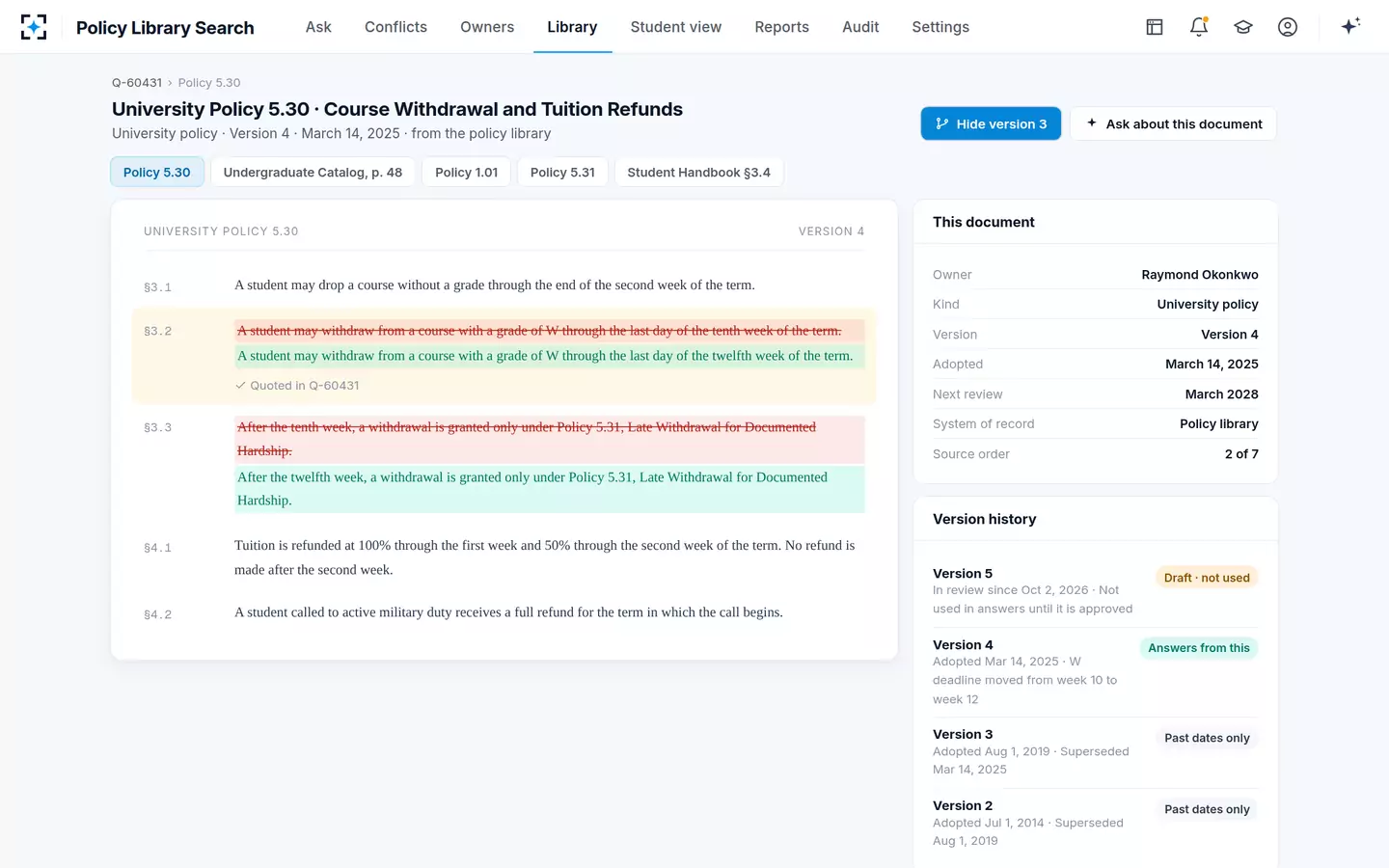This screenshot has width=1389, height=868.
Task: Open the Student view tab
Action: coord(675,27)
